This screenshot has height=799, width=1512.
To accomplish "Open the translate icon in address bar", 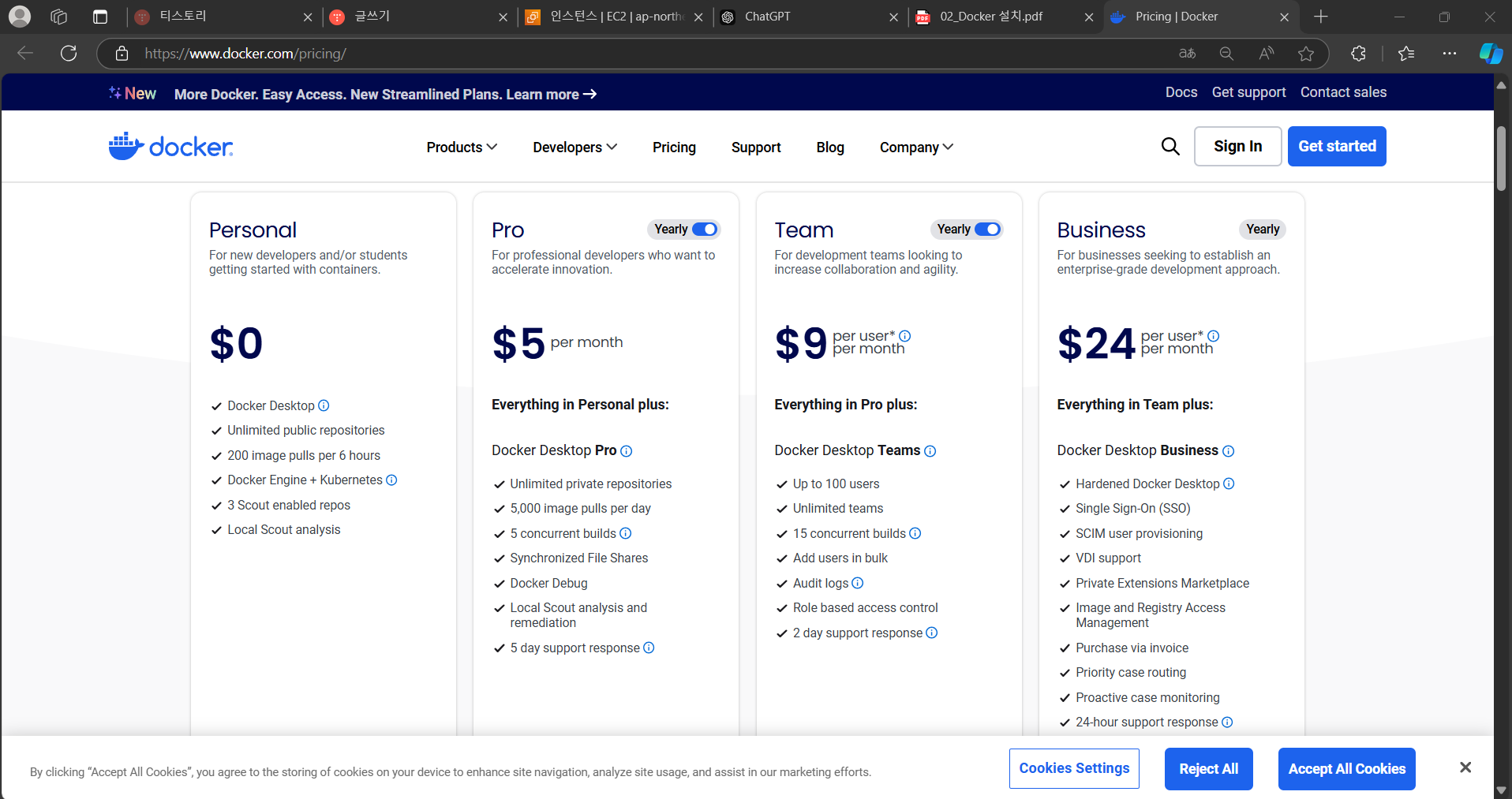I will click(1187, 53).
